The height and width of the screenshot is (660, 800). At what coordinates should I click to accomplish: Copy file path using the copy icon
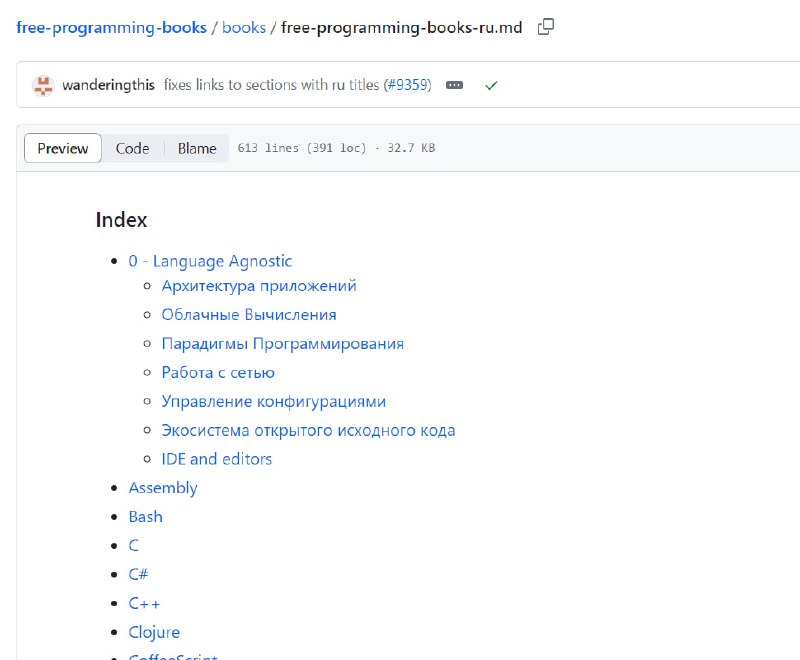545,27
